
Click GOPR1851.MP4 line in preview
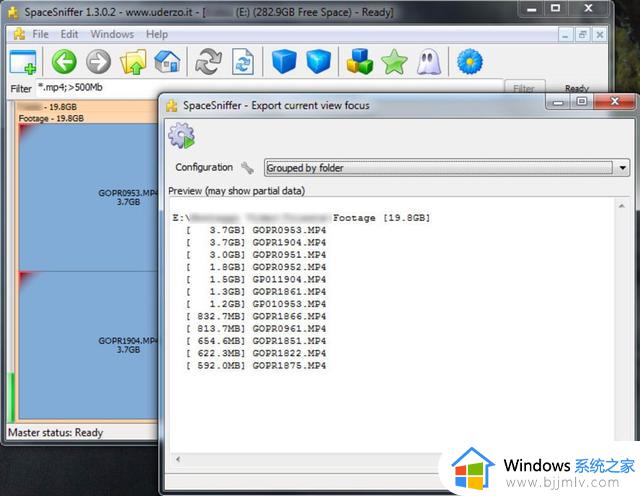tap(256, 341)
